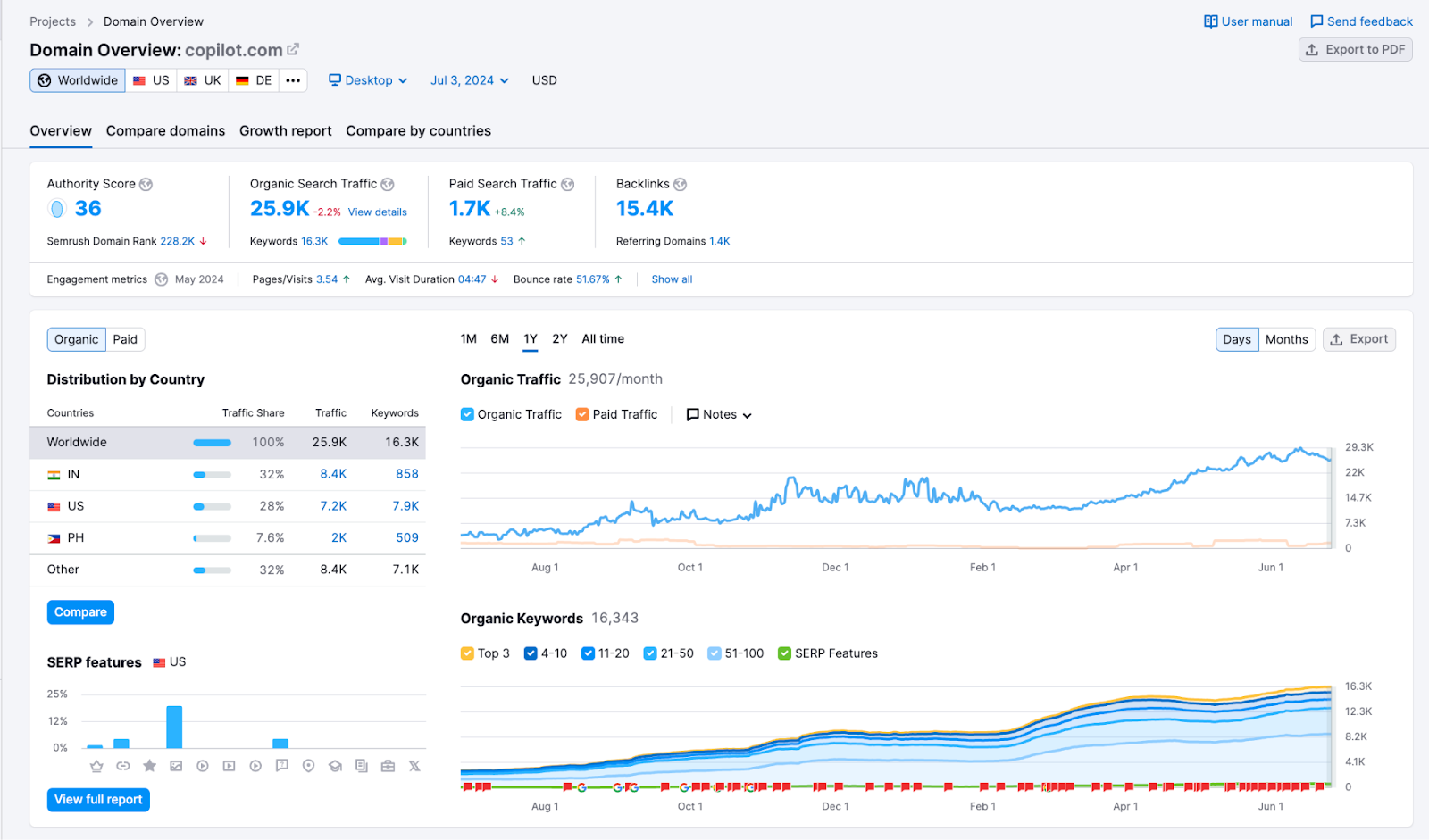Open the Overview tab

(61, 131)
